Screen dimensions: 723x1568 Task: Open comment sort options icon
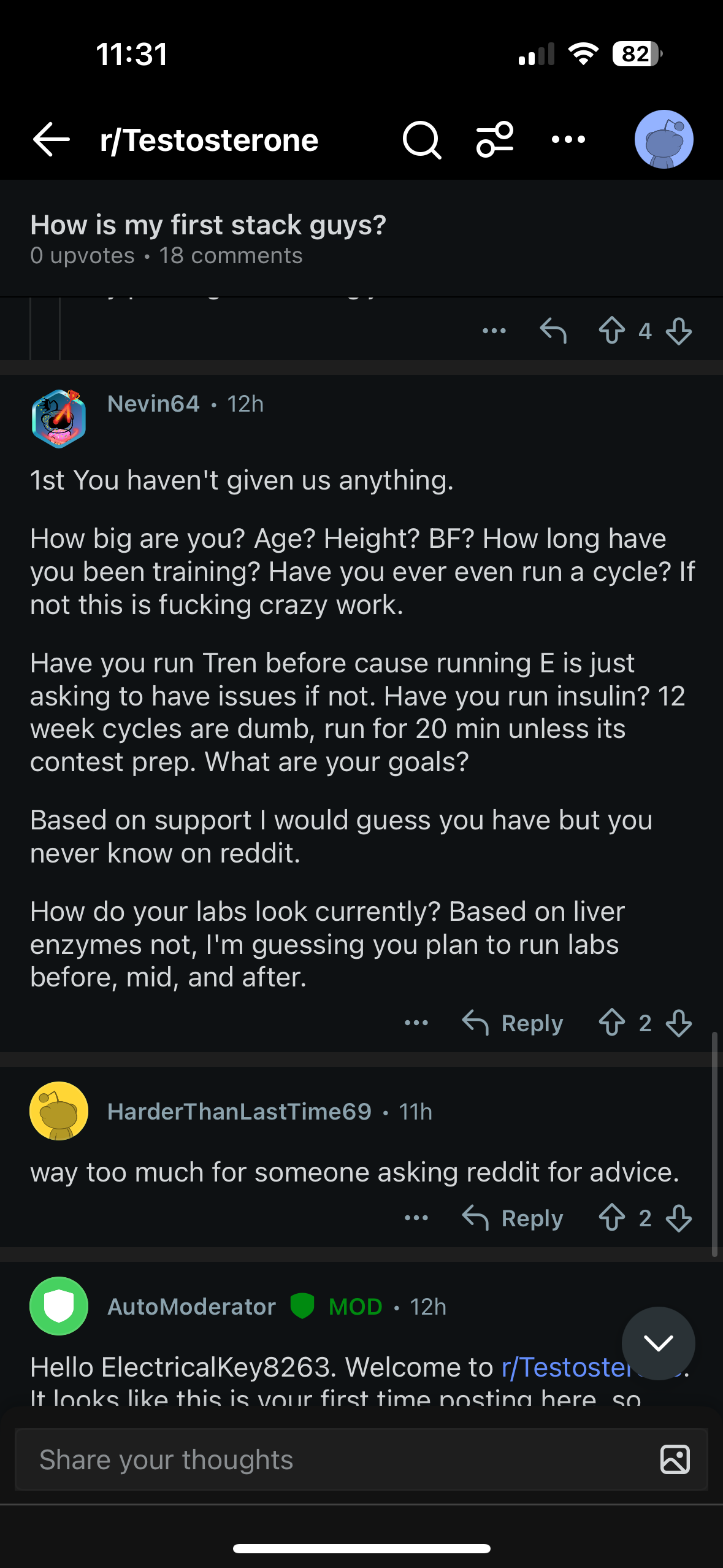(x=495, y=140)
